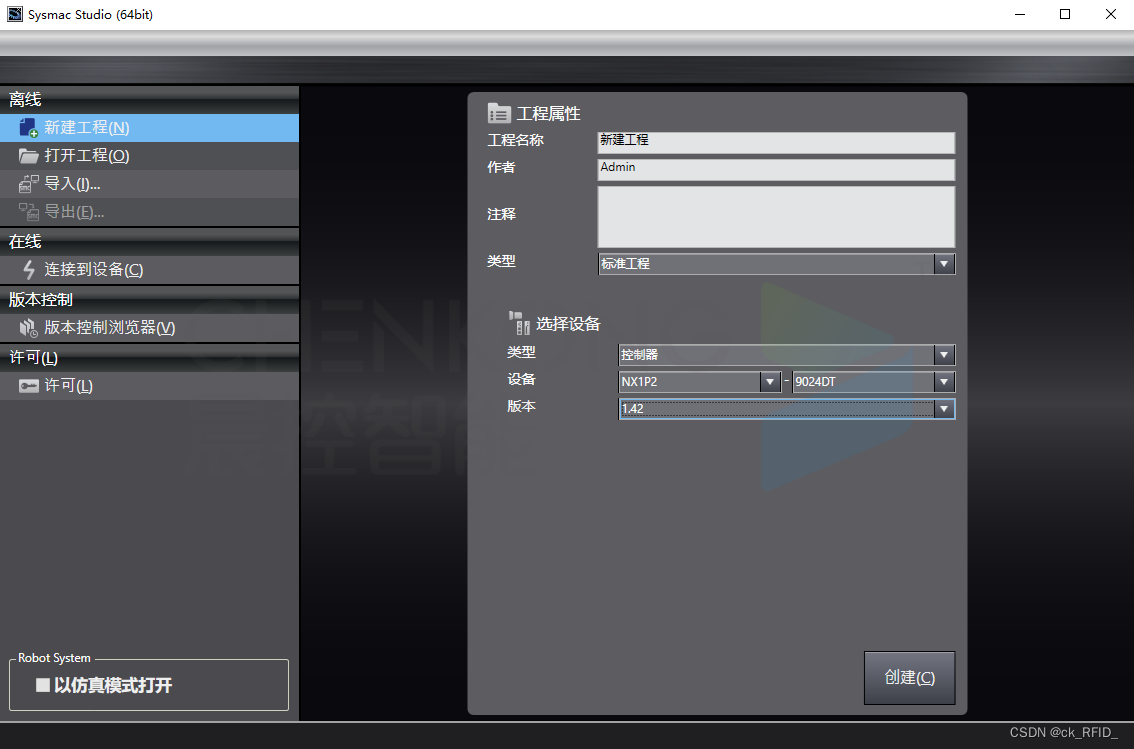Click the 许可(L) section header
This screenshot has width=1134, height=749.
pyautogui.click(x=149, y=357)
